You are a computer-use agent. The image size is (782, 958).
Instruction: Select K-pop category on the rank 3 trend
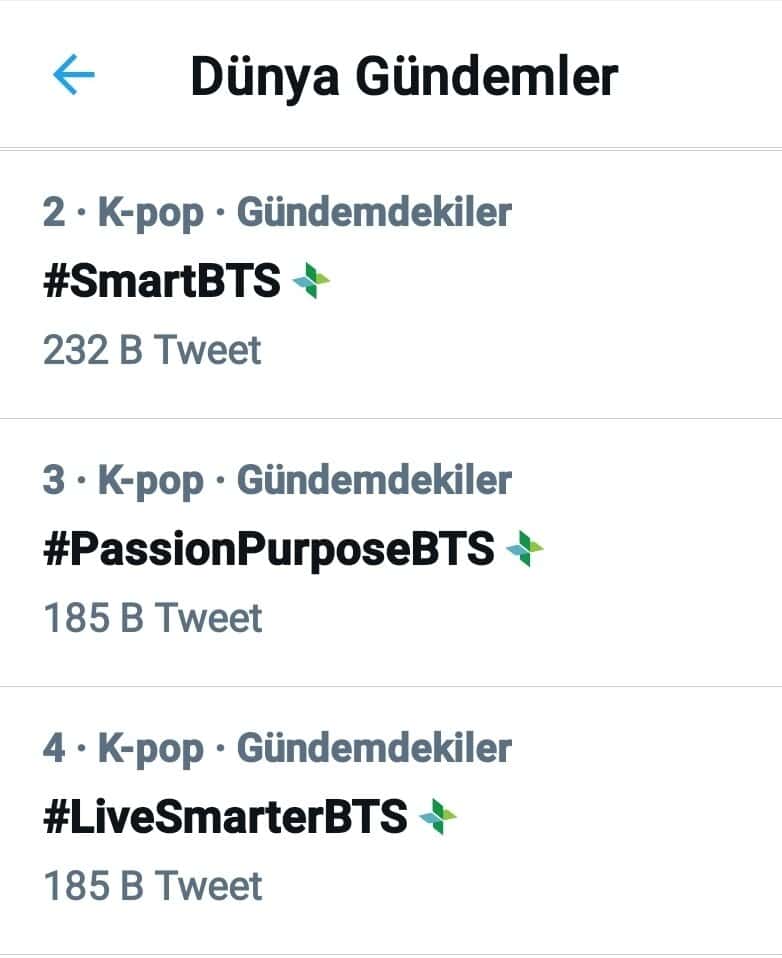click(x=150, y=480)
